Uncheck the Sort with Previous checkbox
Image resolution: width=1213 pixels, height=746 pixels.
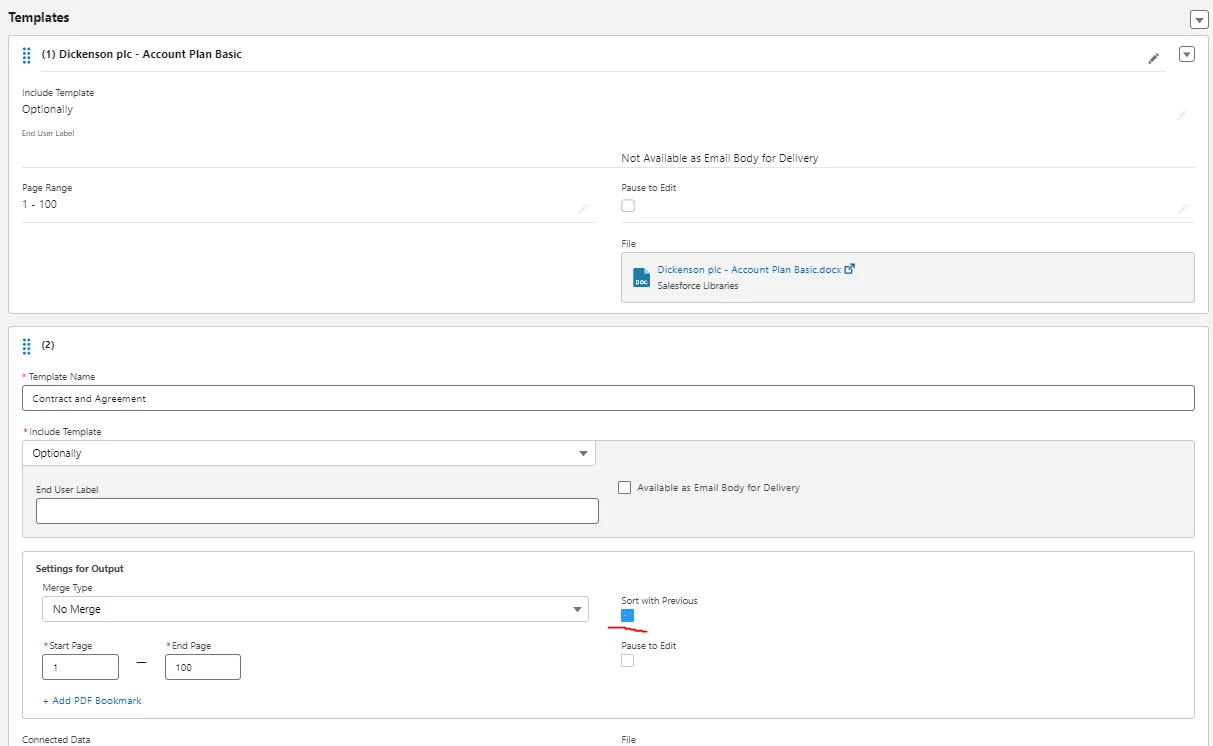click(627, 615)
